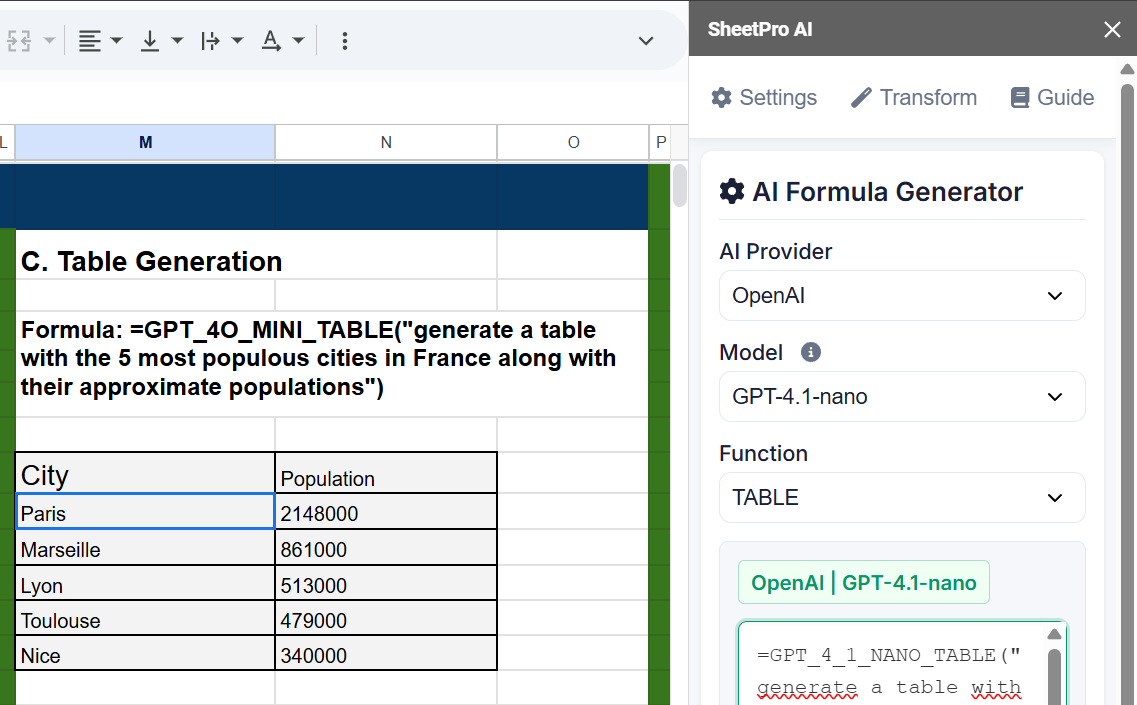
Task: Select the Lyon cell
Action: [x=145, y=583]
